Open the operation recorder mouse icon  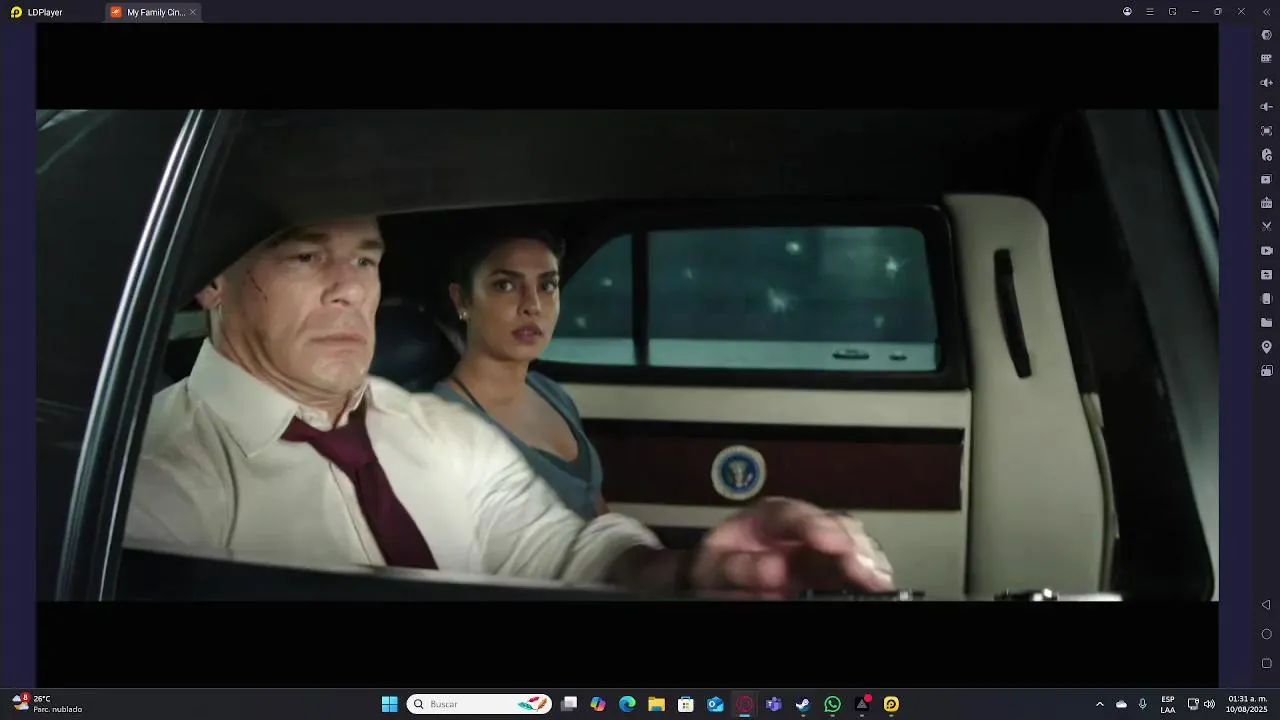(1266, 155)
